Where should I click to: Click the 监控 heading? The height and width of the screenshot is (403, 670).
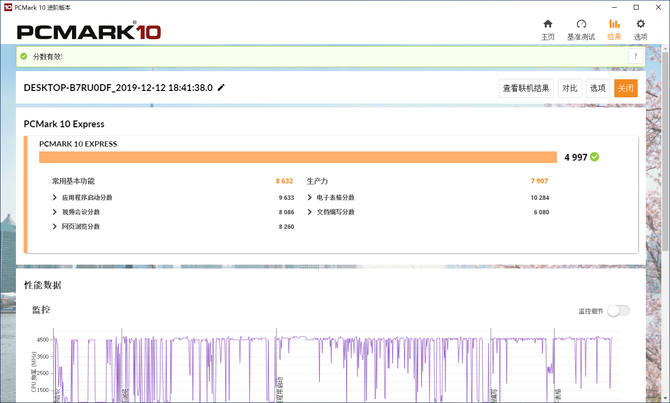pos(41,309)
